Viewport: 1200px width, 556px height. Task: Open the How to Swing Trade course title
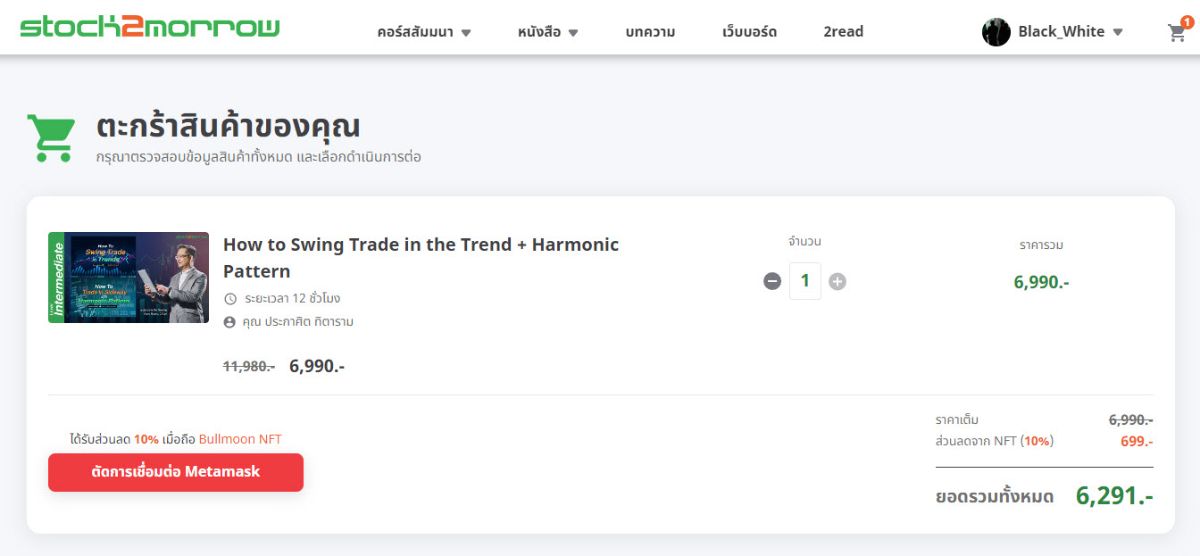pyautogui.click(x=421, y=258)
